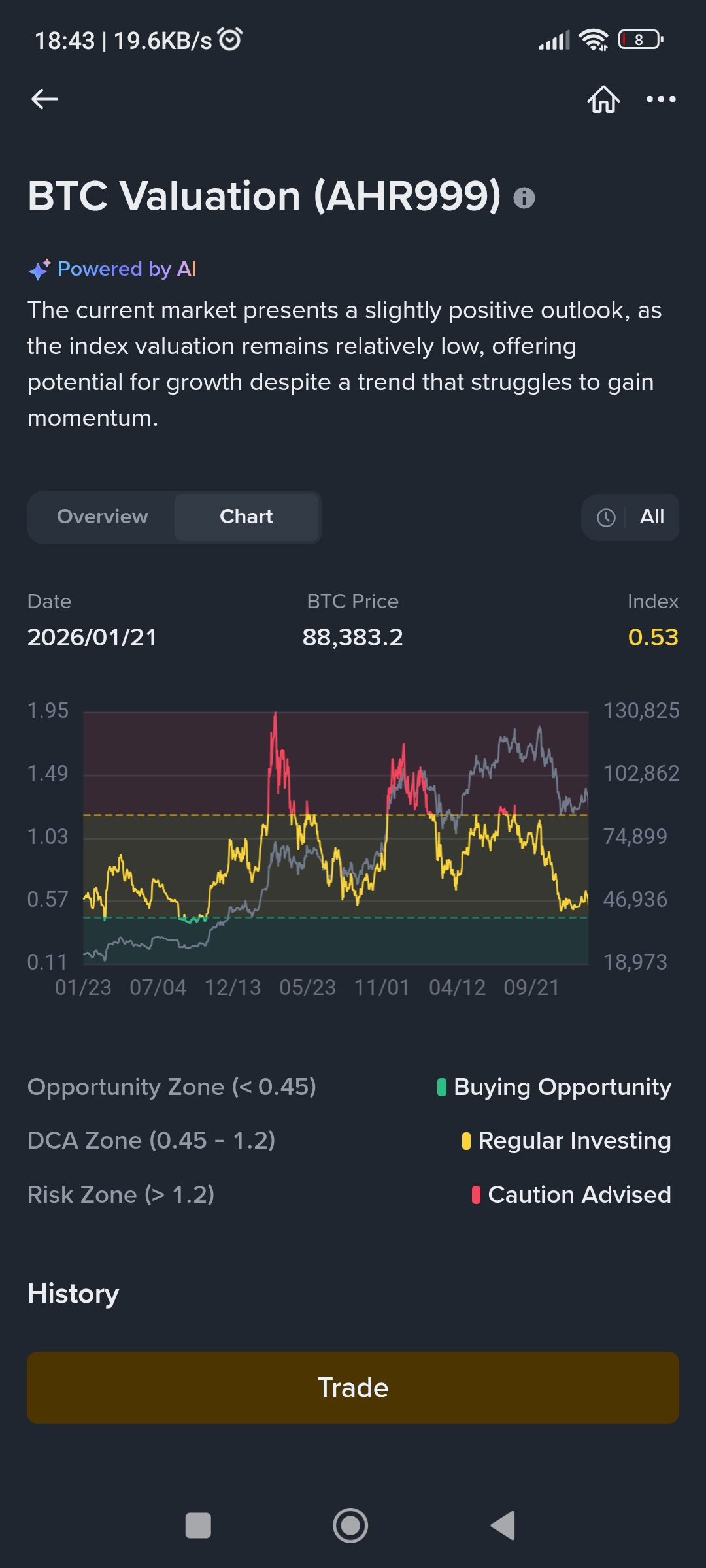The width and height of the screenshot is (706, 1568).
Task: Tap the Powered by AI label
Action: (127, 269)
